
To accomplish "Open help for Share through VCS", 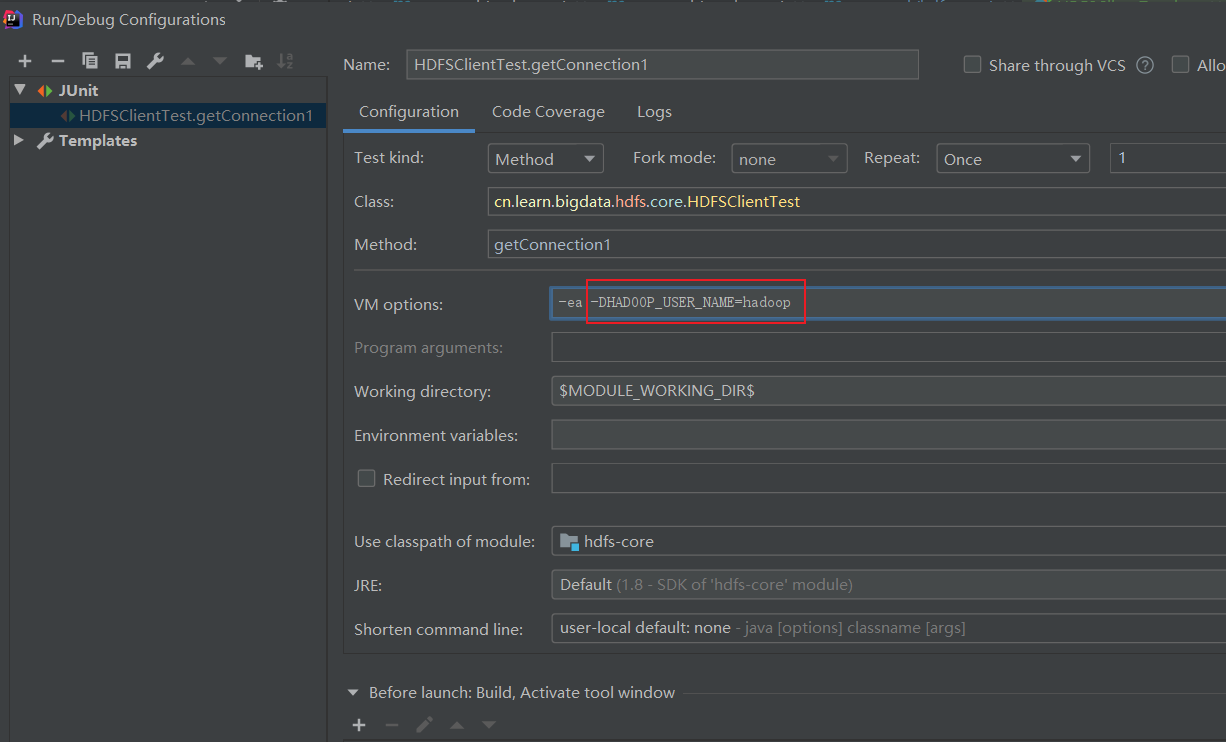I will click(x=1145, y=65).
